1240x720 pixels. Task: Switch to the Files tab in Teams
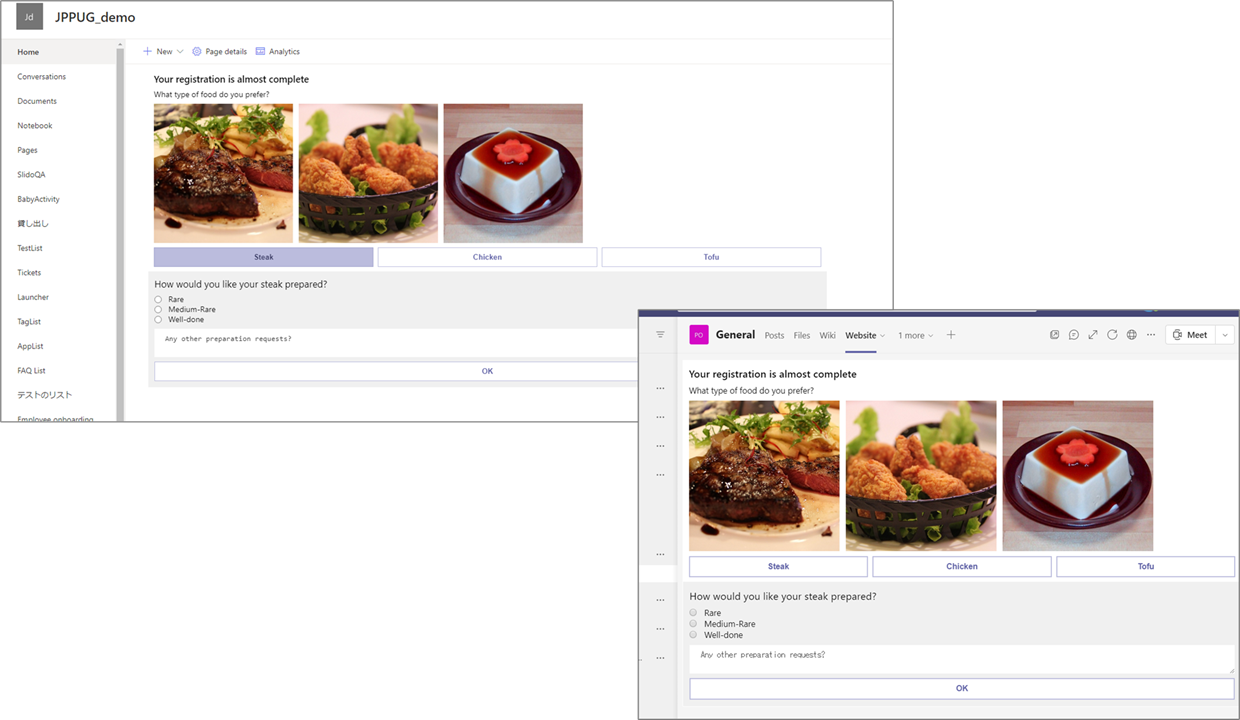802,336
